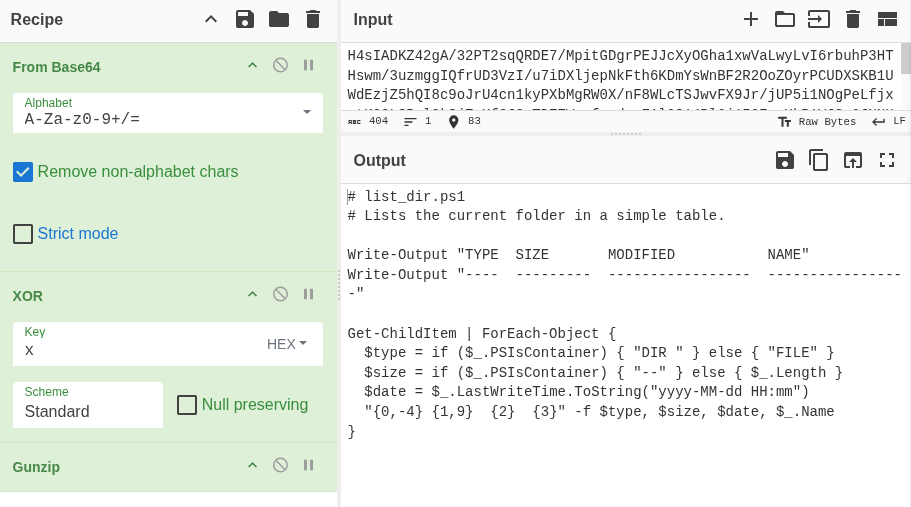Maximise the output pane
The width and height of the screenshot is (911, 507).
[887, 160]
